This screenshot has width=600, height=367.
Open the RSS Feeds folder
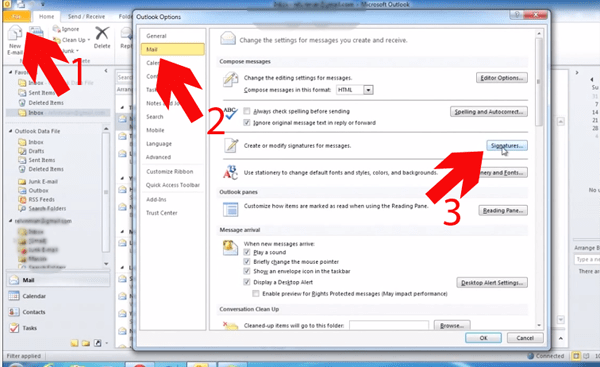pyautogui.click(x=37, y=199)
